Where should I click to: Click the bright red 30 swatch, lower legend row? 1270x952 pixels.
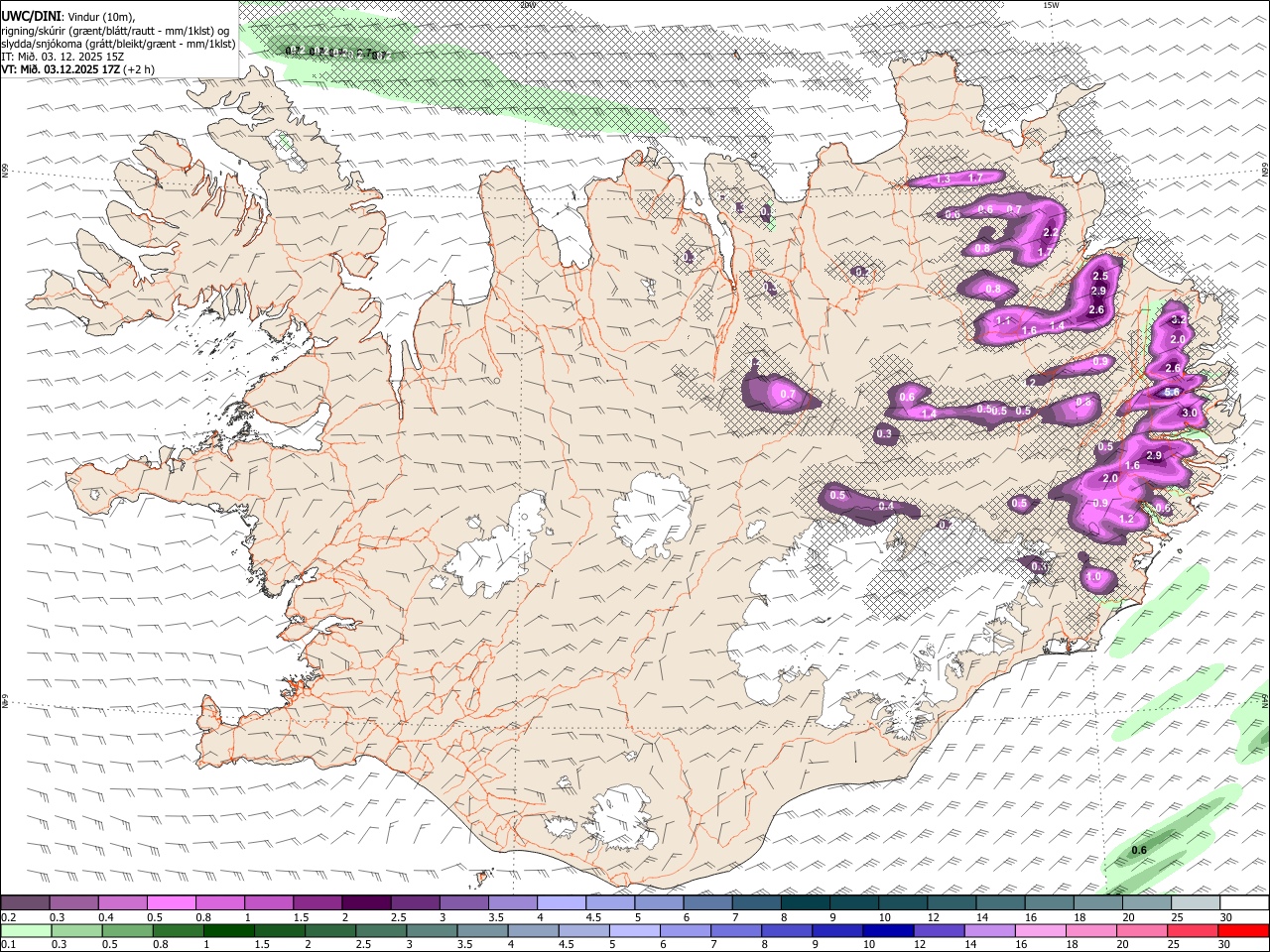click(x=1243, y=931)
